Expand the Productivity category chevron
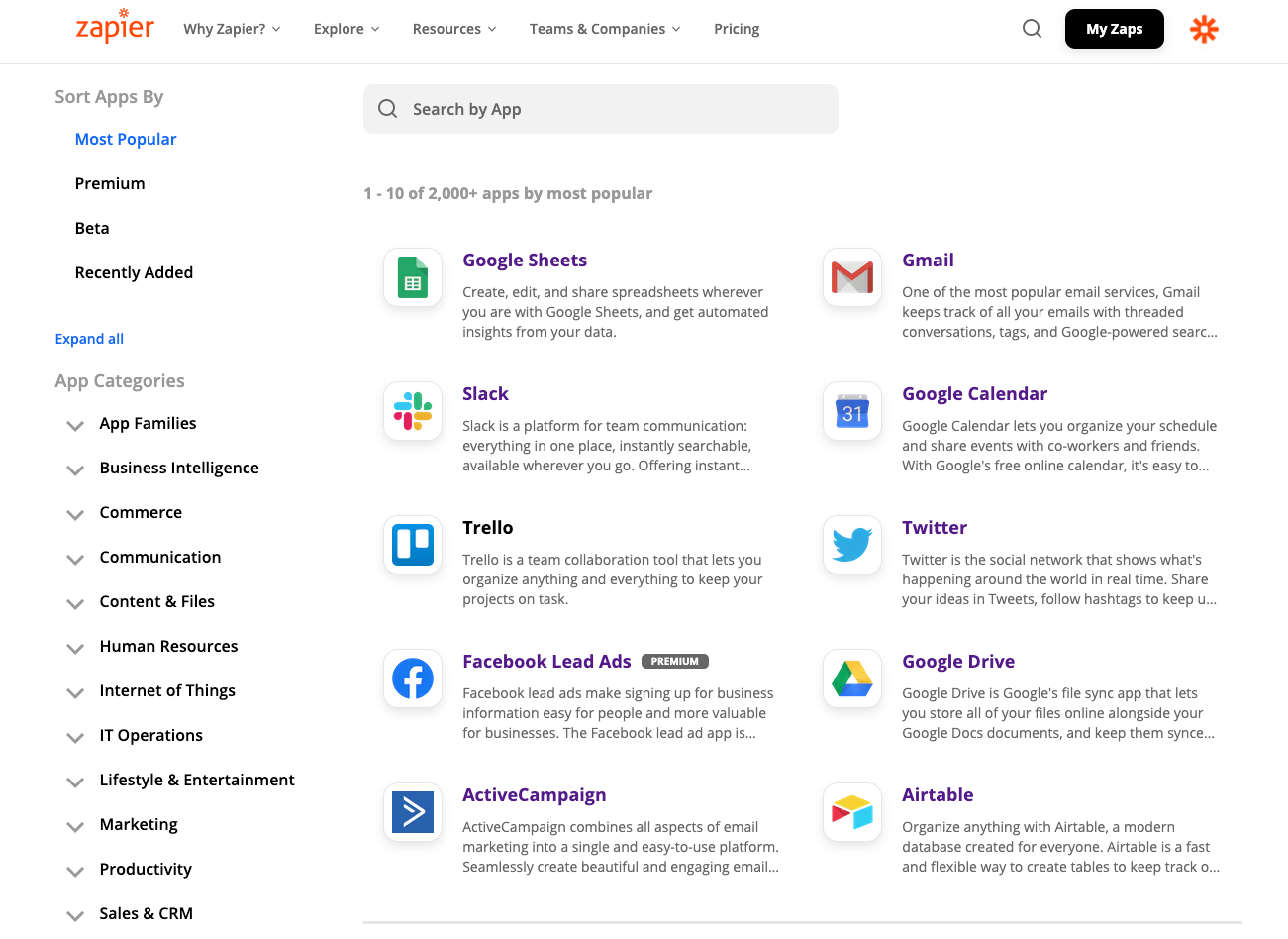 tap(75, 872)
